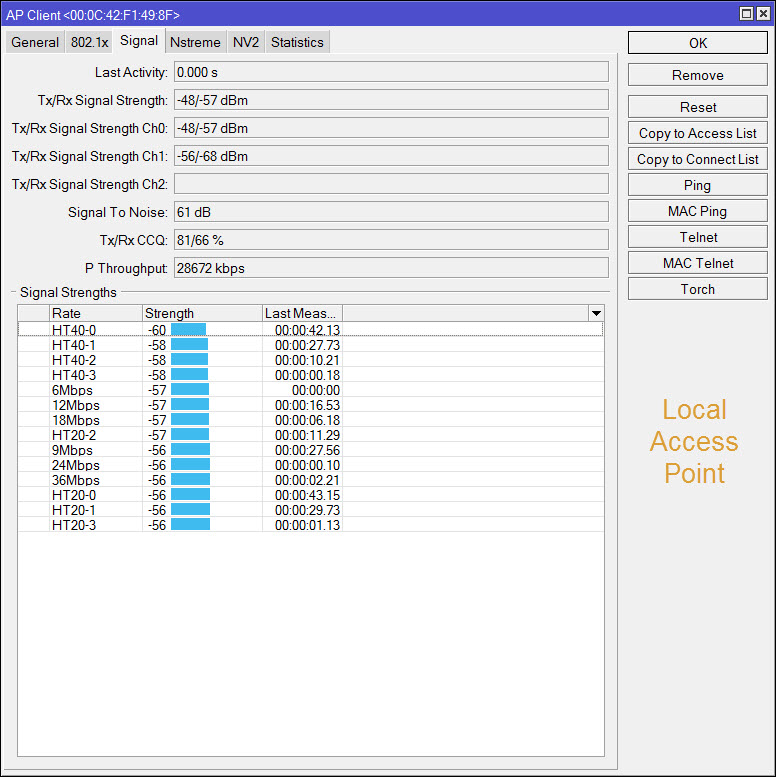Click the 00:00:02.21 last measured cell
776x777 pixels.
[302, 480]
